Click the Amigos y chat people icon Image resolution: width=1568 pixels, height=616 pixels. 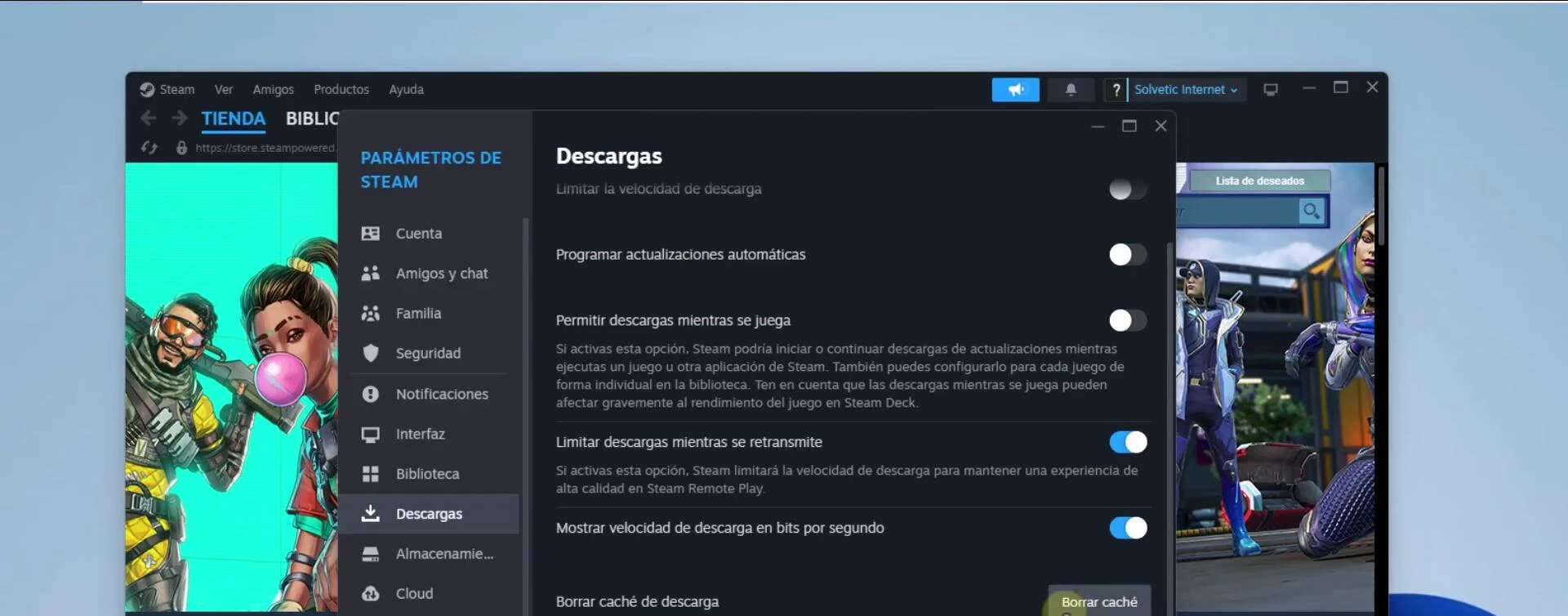370,274
